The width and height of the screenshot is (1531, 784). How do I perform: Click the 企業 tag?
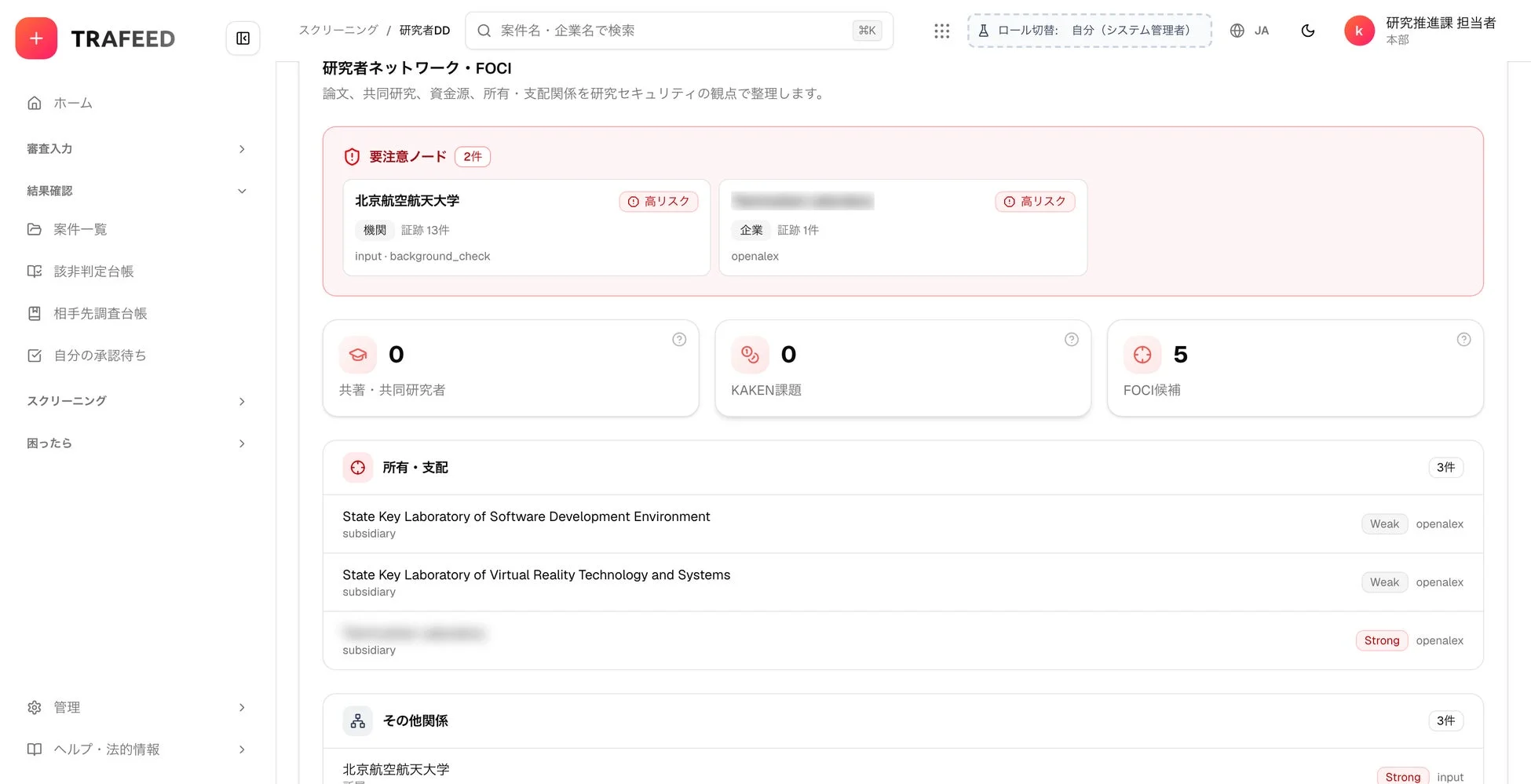(x=751, y=230)
